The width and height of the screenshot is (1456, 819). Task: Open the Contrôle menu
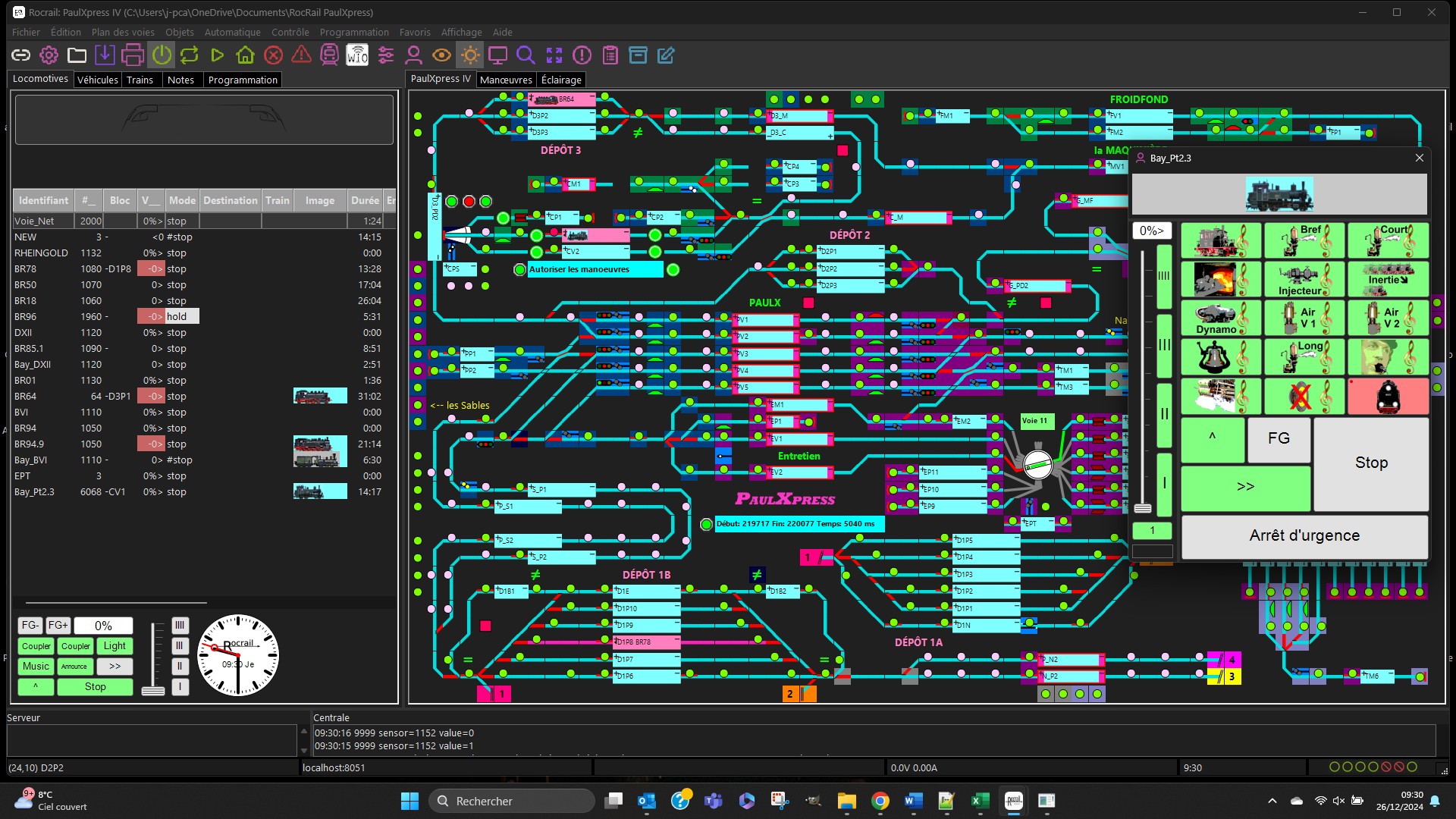[x=290, y=32]
